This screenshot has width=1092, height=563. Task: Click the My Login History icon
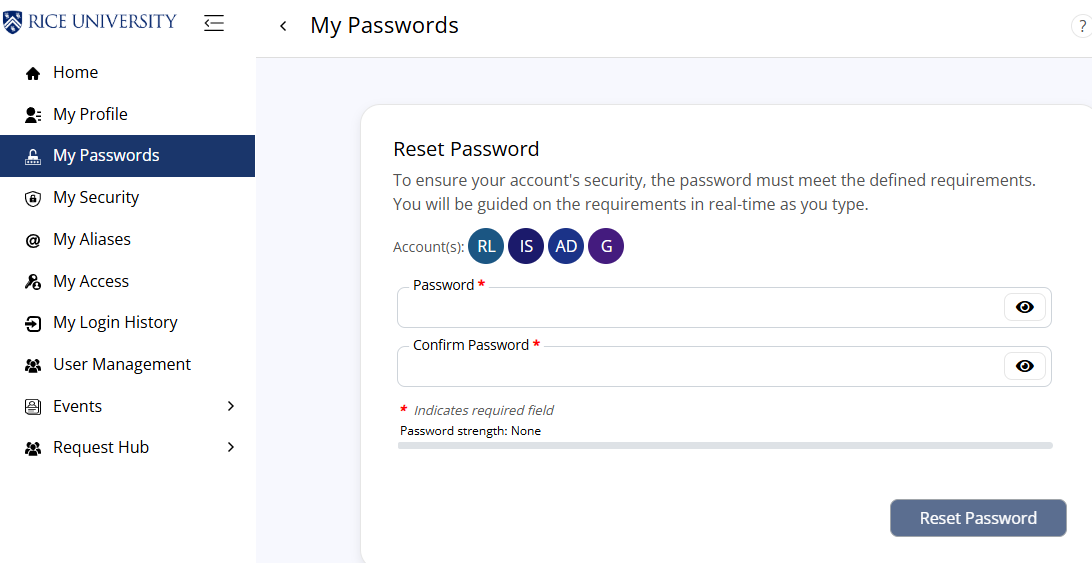(33, 323)
